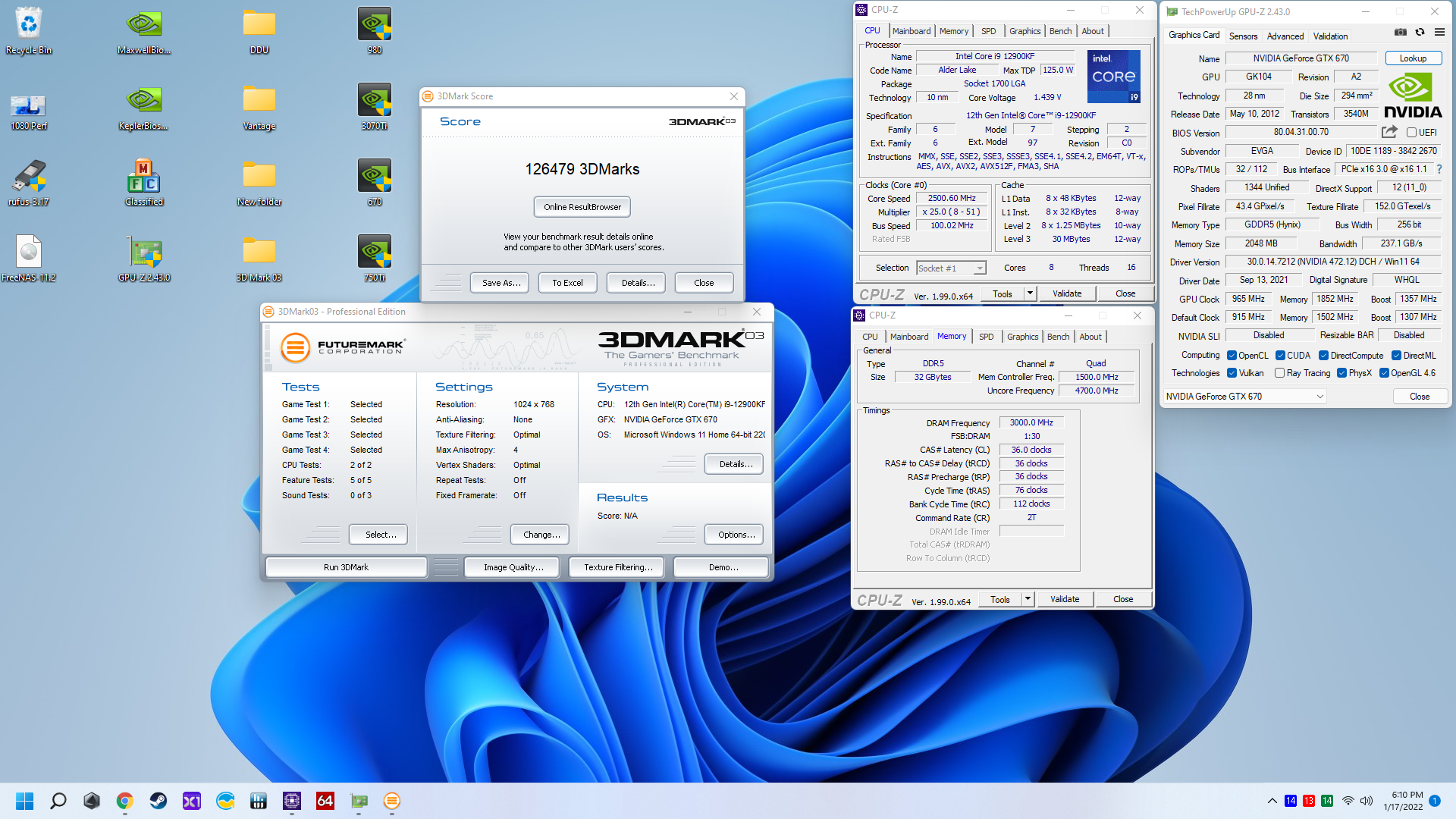Viewport: 1456px width, 819px height.
Task: Open the Vantage folder on desktop
Action: (259, 106)
